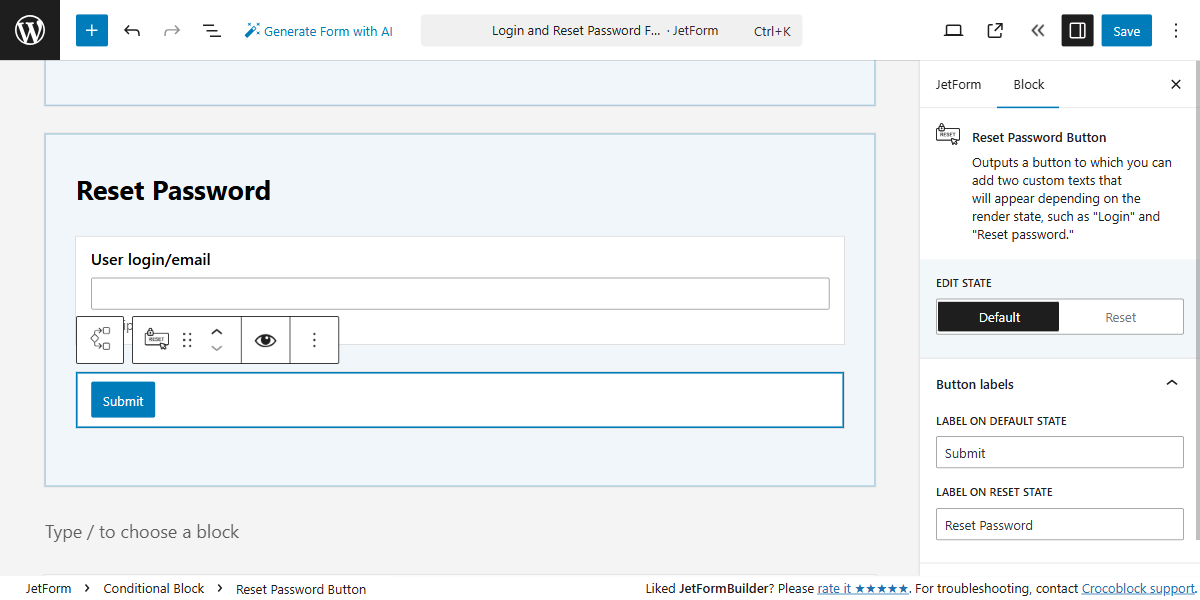The image size is (1200, 600).
Task: Switch to the JetForm tab
Action: point(958,84)
